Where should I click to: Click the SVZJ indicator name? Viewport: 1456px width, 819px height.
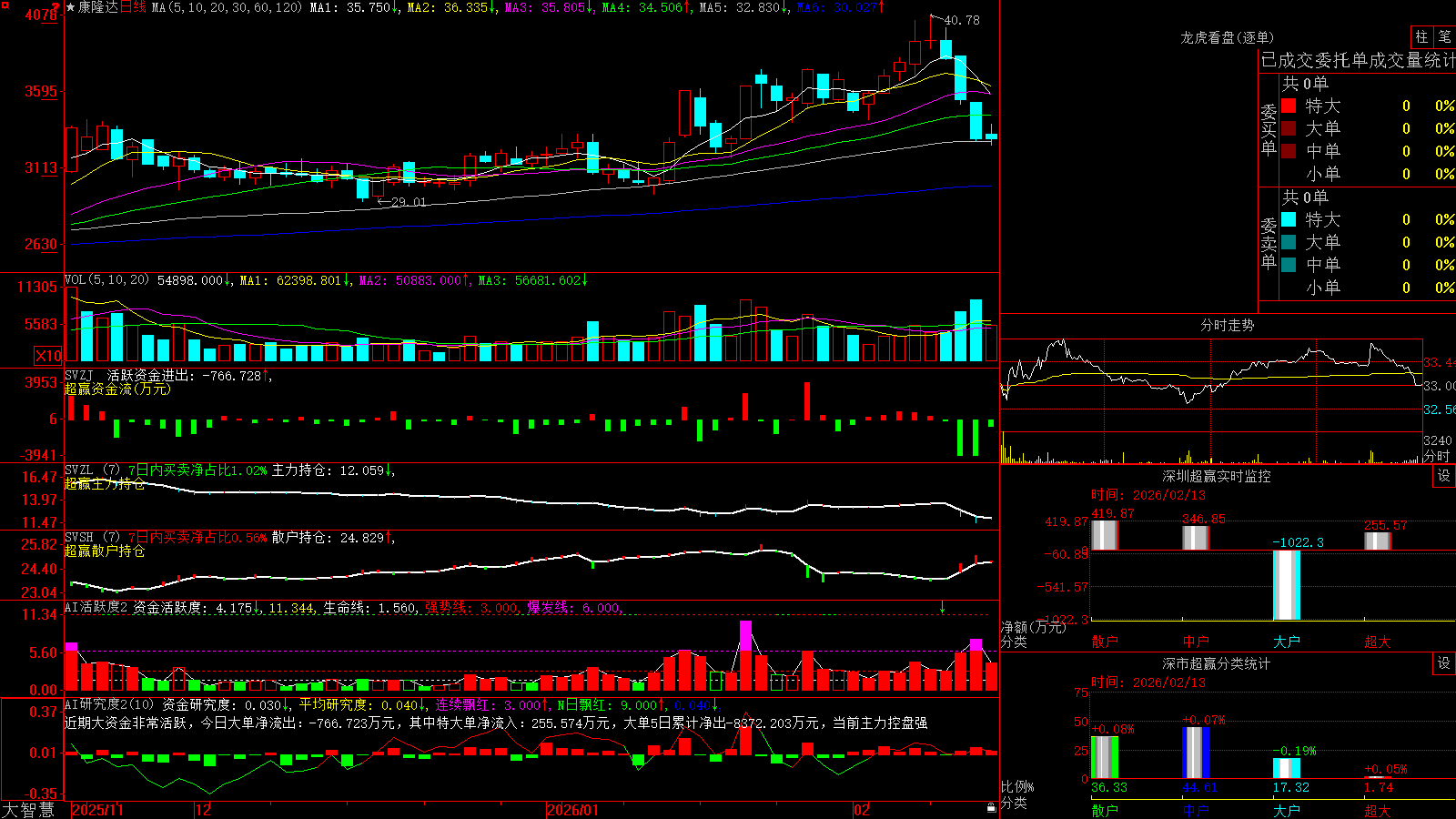click(79, 375)
